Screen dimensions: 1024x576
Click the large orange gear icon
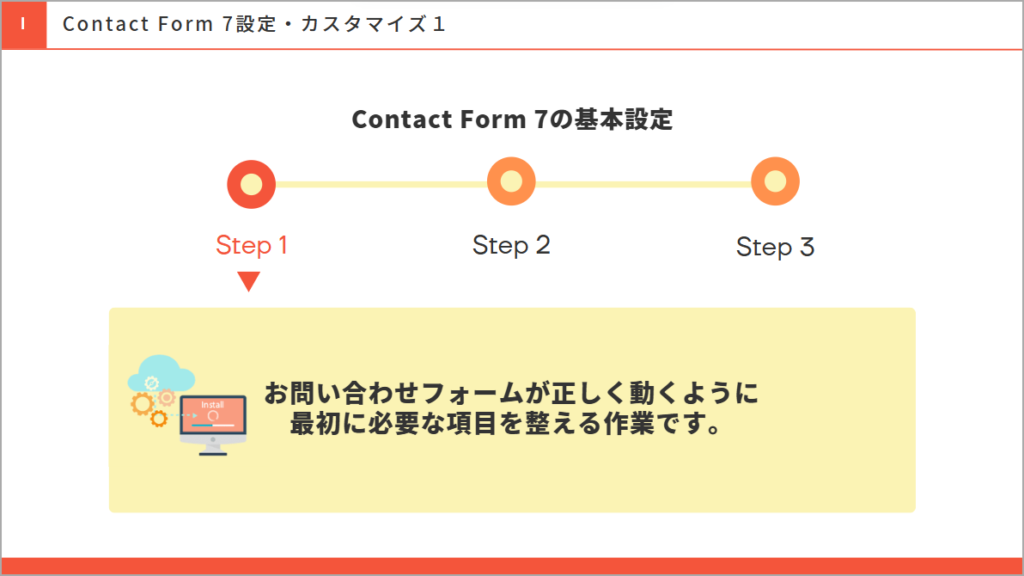point(143,404)
